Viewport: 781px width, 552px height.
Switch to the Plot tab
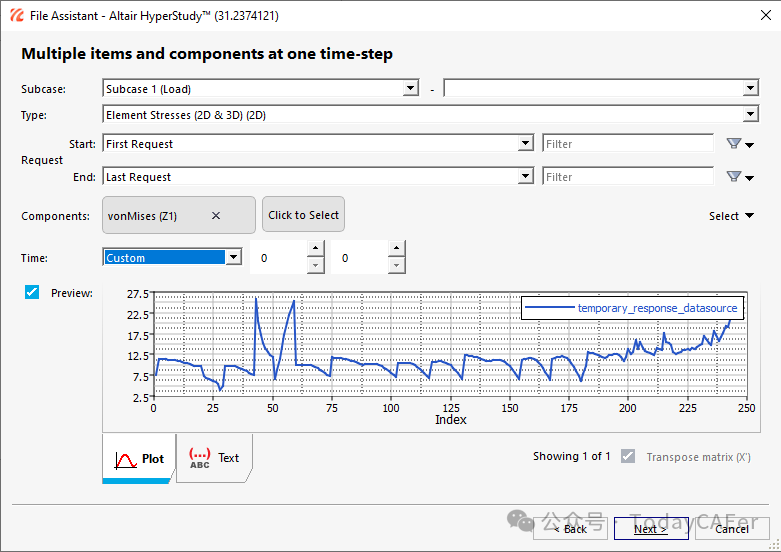(139, 459)
